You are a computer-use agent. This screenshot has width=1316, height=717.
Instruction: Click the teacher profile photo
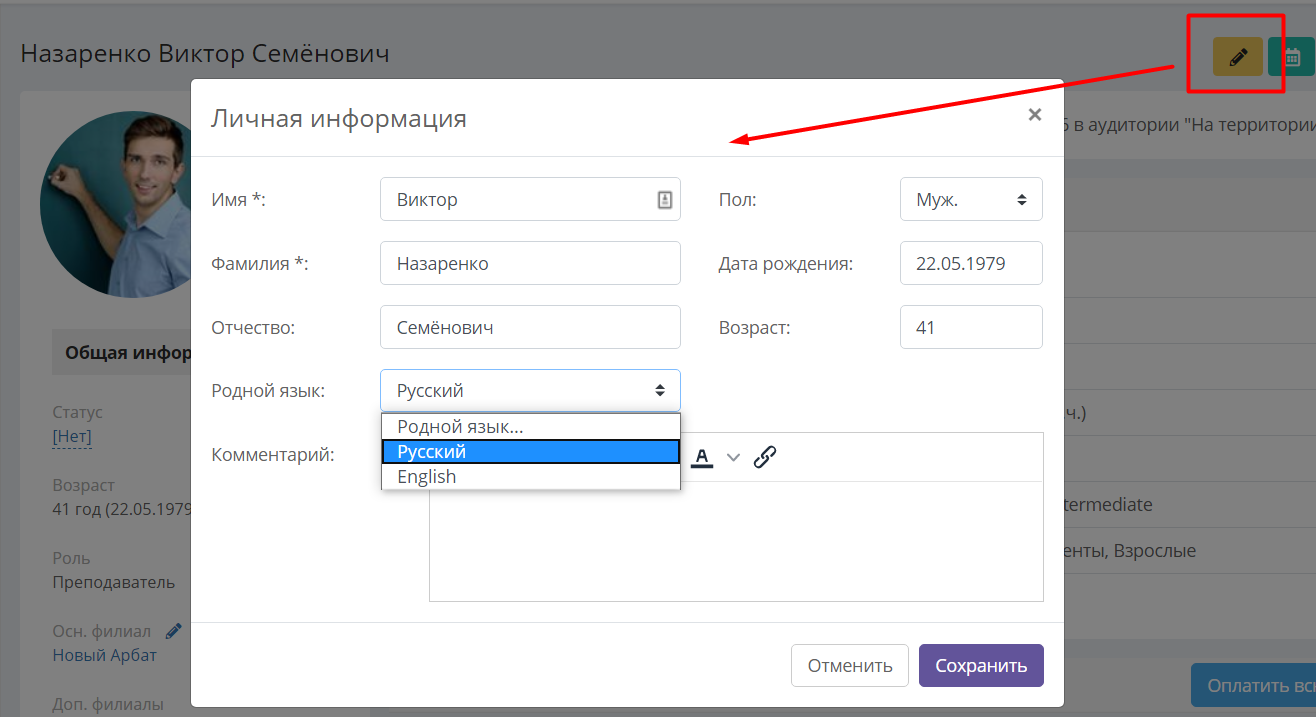point(116,204)
